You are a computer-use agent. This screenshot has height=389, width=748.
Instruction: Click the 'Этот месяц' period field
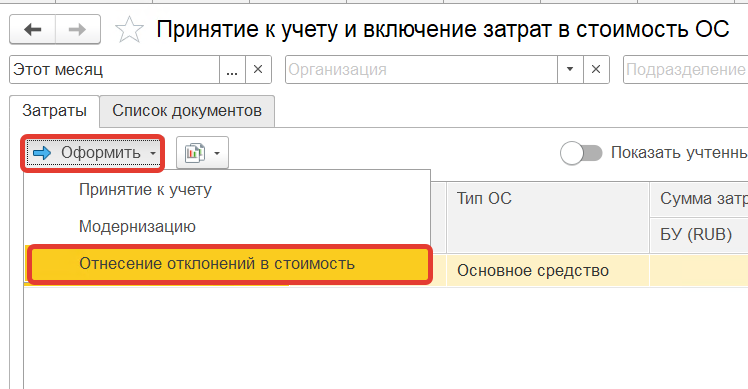click(114, 70)
